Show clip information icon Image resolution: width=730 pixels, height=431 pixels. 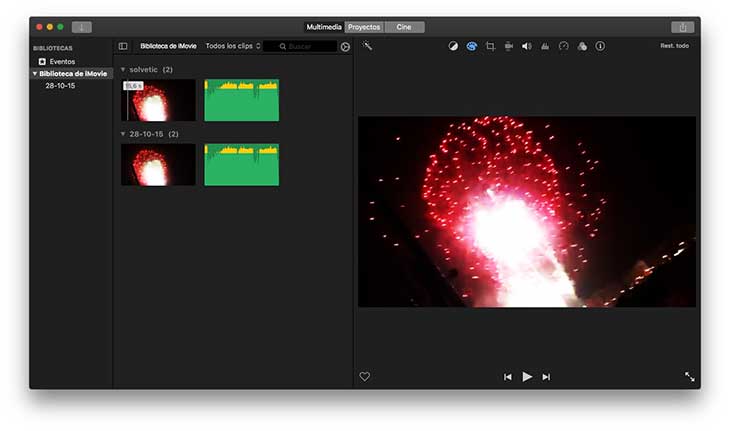600,46
